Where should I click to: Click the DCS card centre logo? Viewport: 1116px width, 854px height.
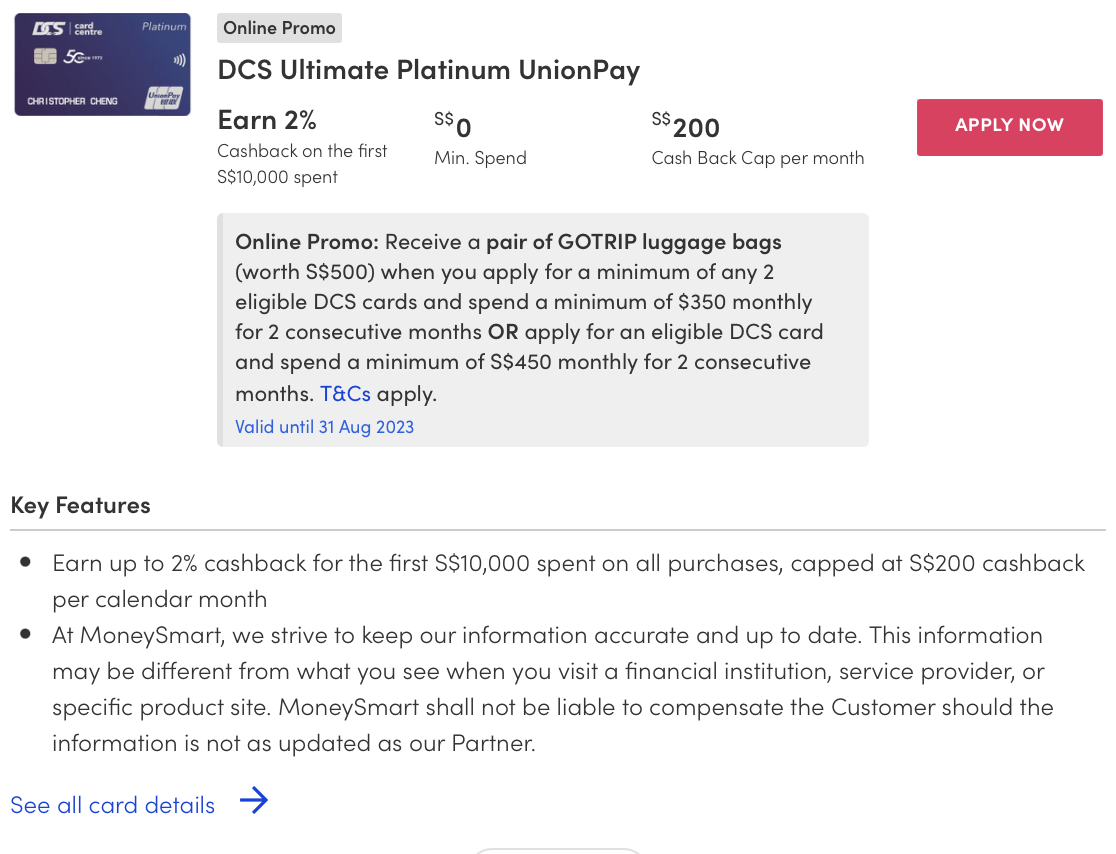pos(69,29)
